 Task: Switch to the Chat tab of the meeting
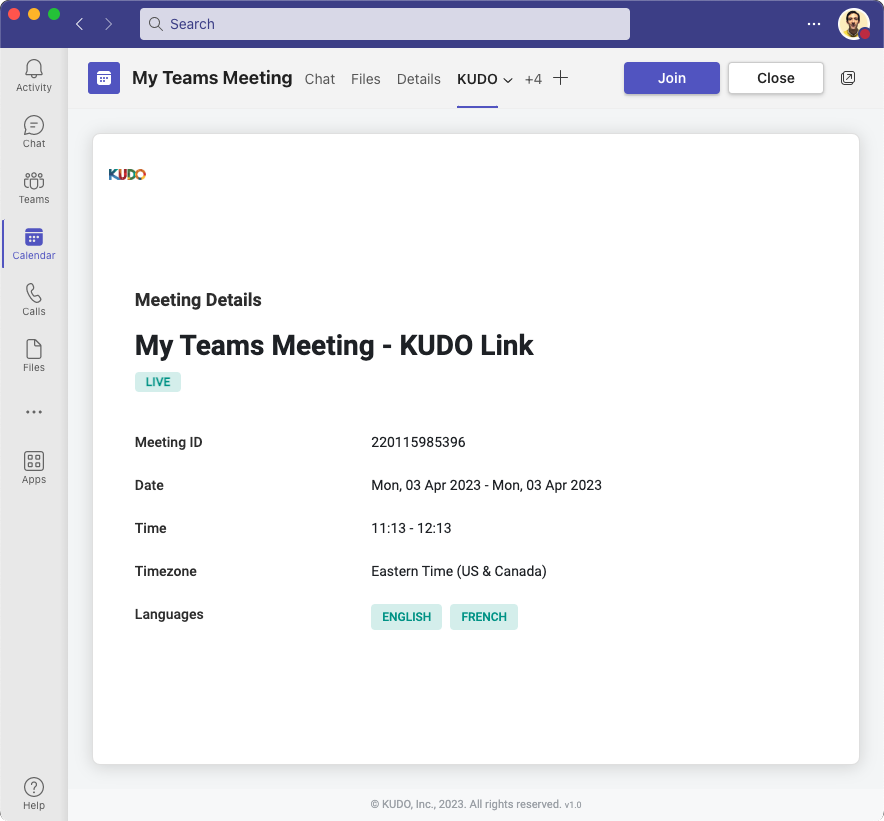320,79
